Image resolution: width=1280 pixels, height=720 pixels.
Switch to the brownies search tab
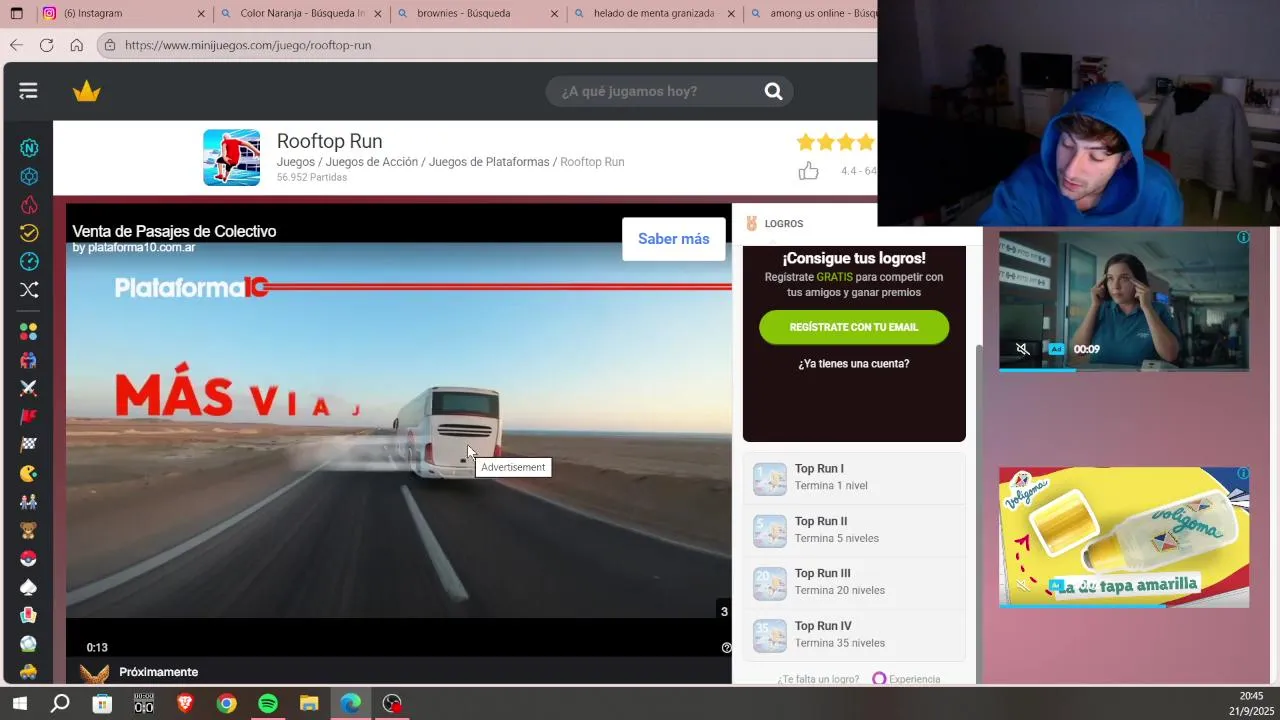coord(478,13)
